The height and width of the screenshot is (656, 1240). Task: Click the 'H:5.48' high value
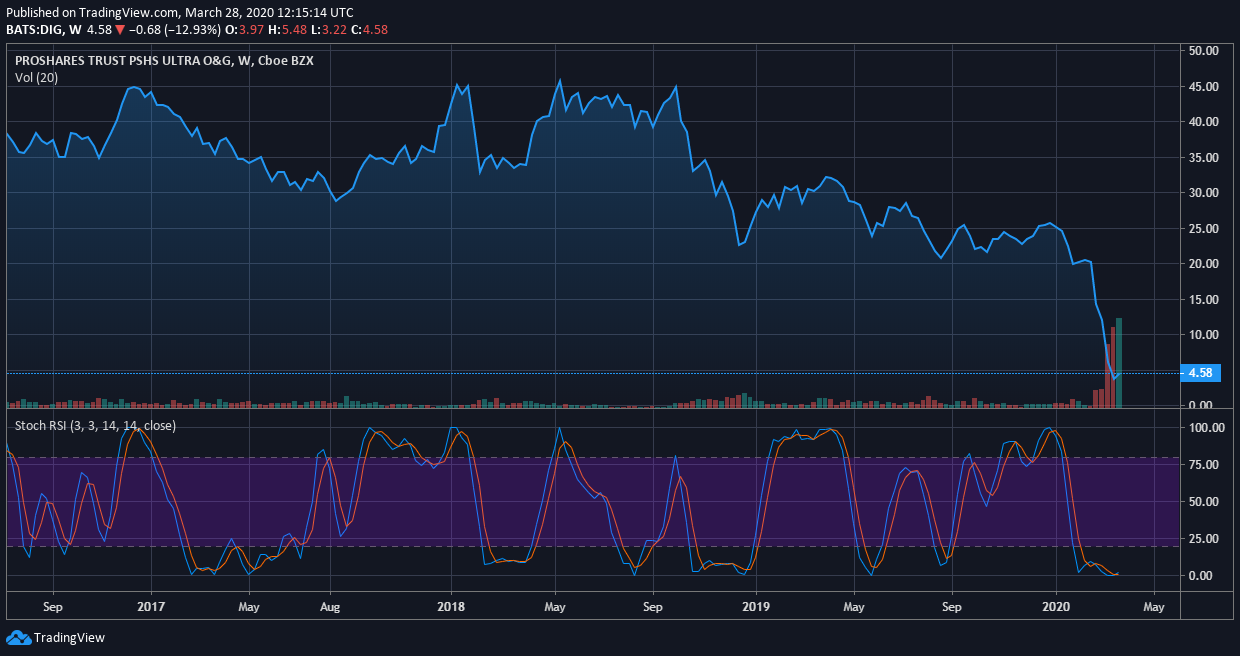click(285, 30)
